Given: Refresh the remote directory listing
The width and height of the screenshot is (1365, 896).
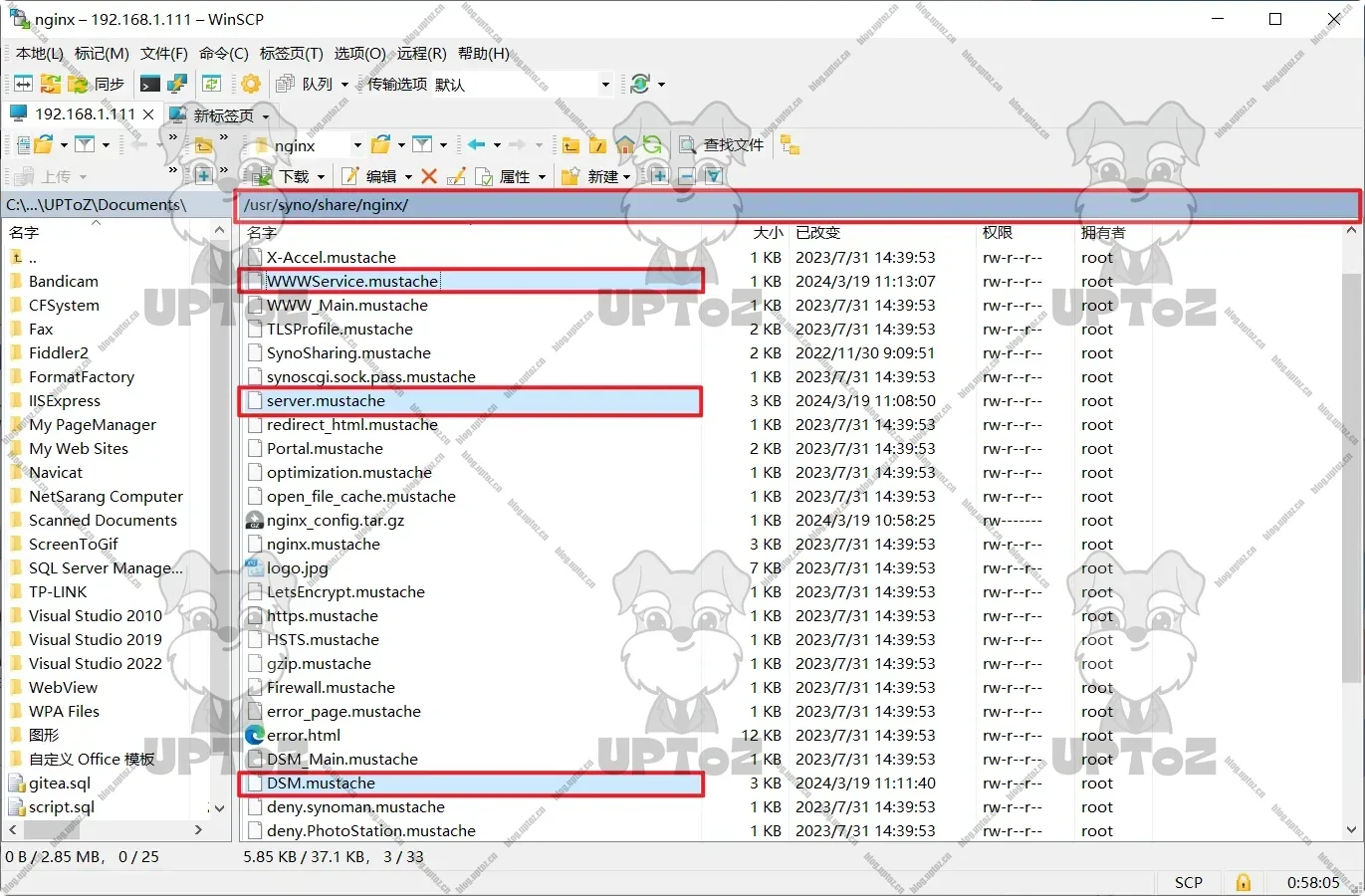Looking at the screenshot, I should point(652,145).
